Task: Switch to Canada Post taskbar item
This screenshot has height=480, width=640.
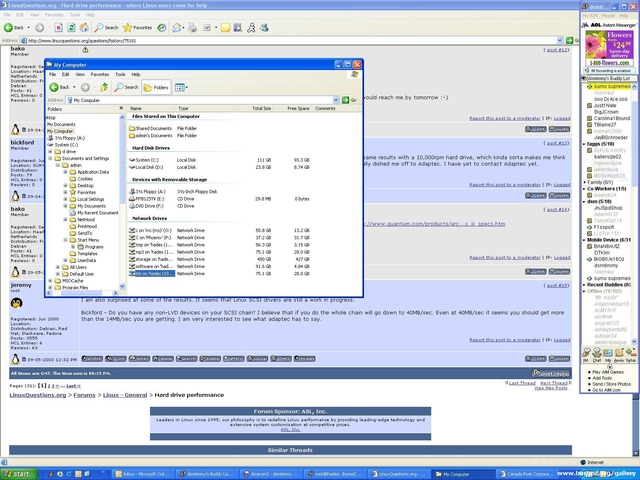Action: [x=526, y=474]
